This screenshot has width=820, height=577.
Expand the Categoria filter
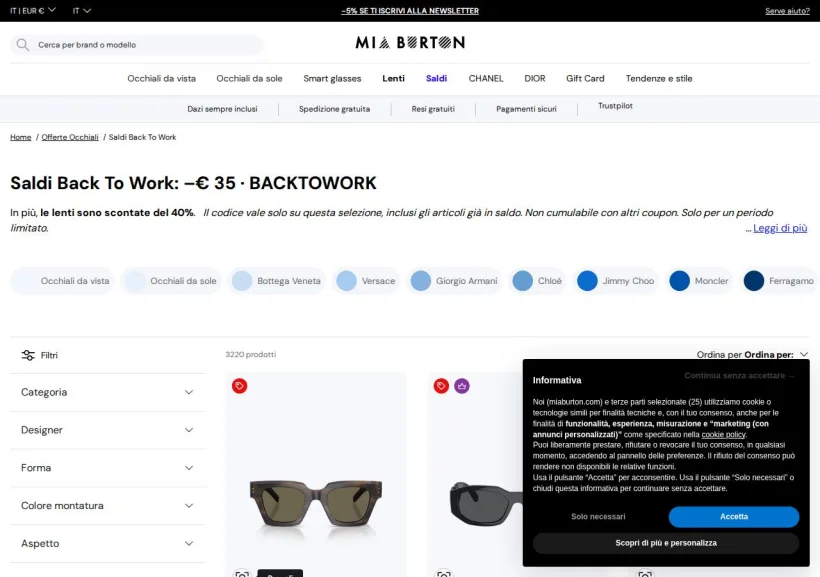coord(107,392)
